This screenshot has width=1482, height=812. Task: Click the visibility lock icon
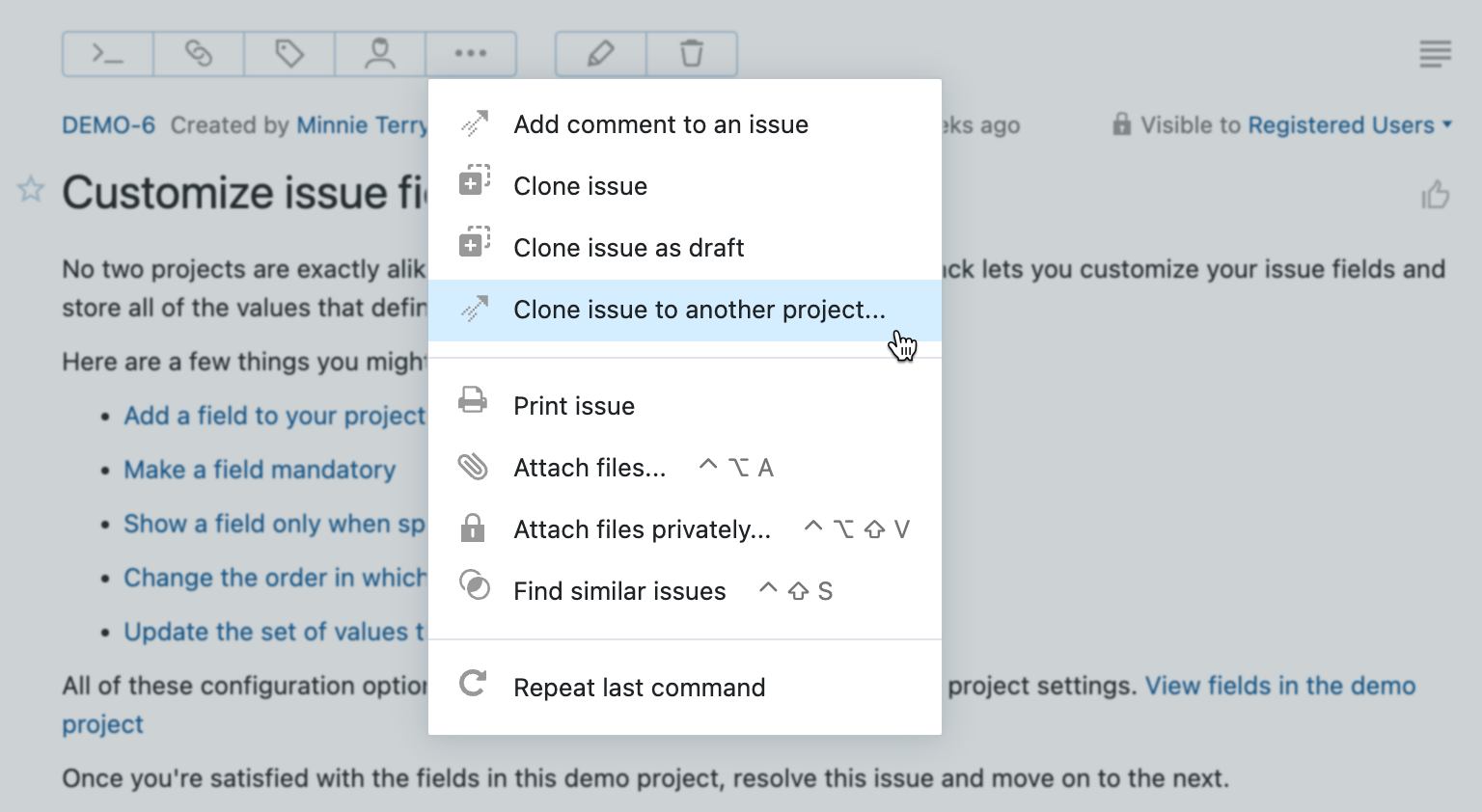[x=1122, y=124]
